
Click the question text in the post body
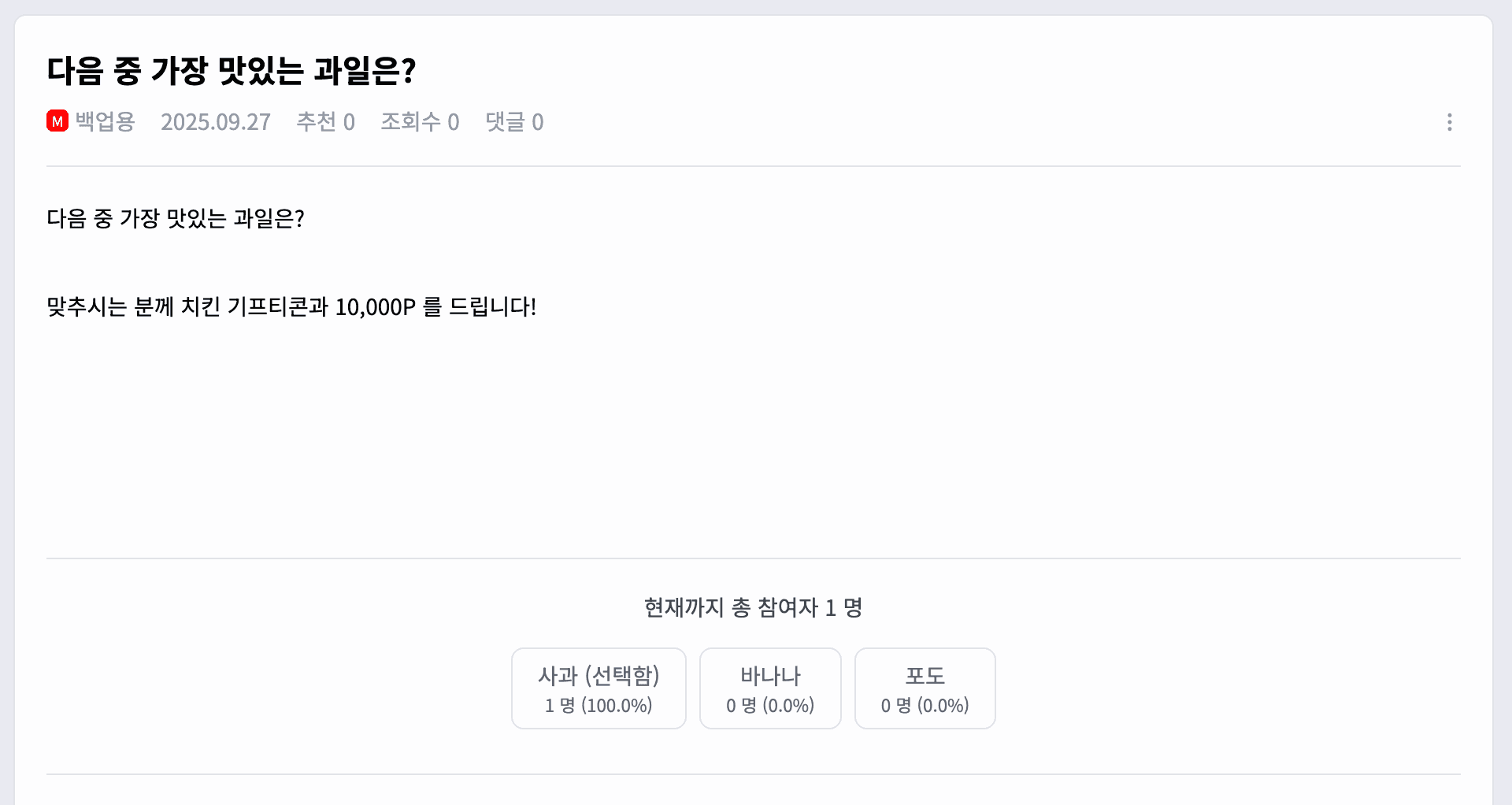pos(176,219)
